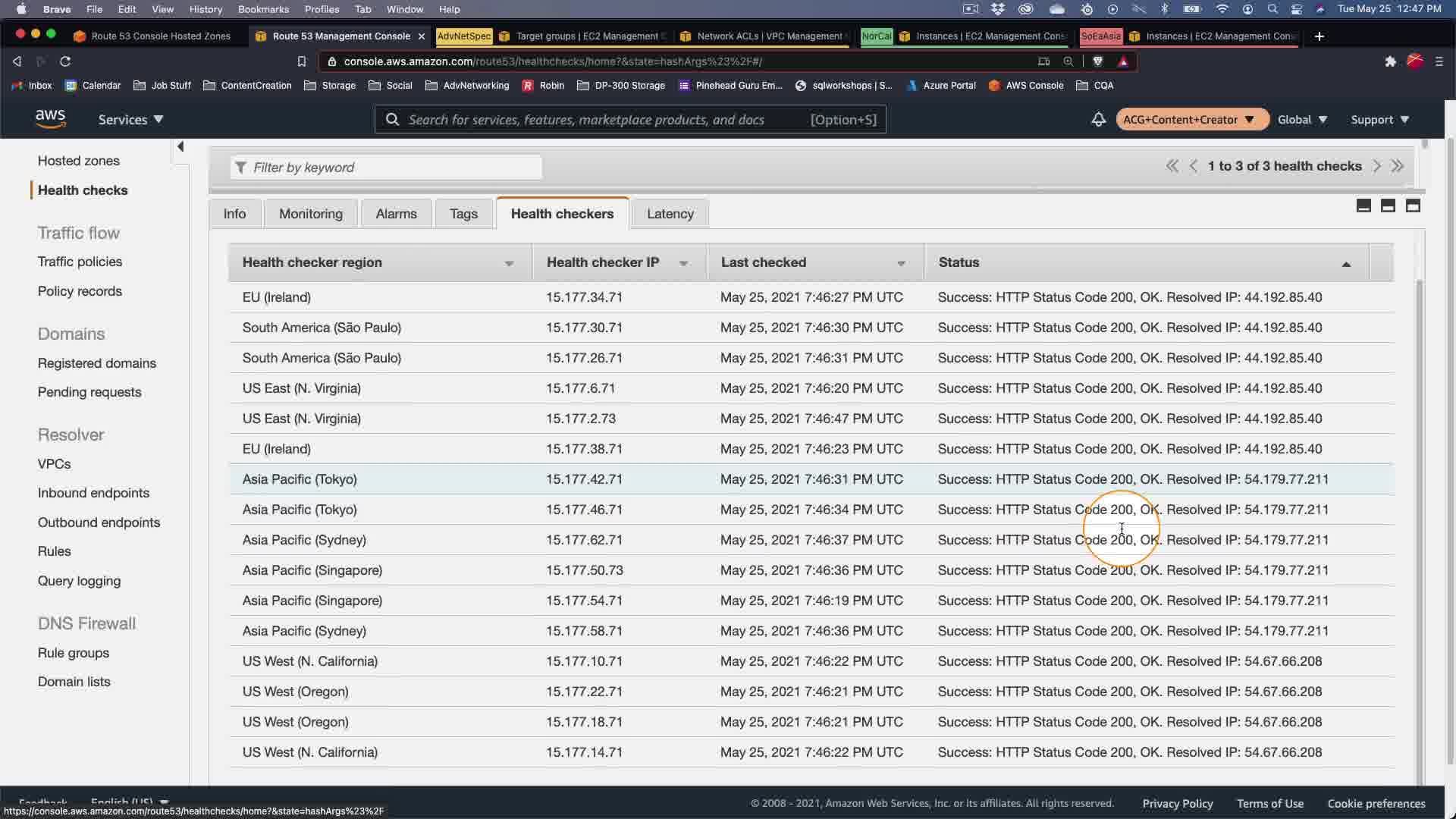This screenshot has height=819, width=1456.
Task: Switch to the Latency tab
Action: pyautogui.click(x=670, y=214)
